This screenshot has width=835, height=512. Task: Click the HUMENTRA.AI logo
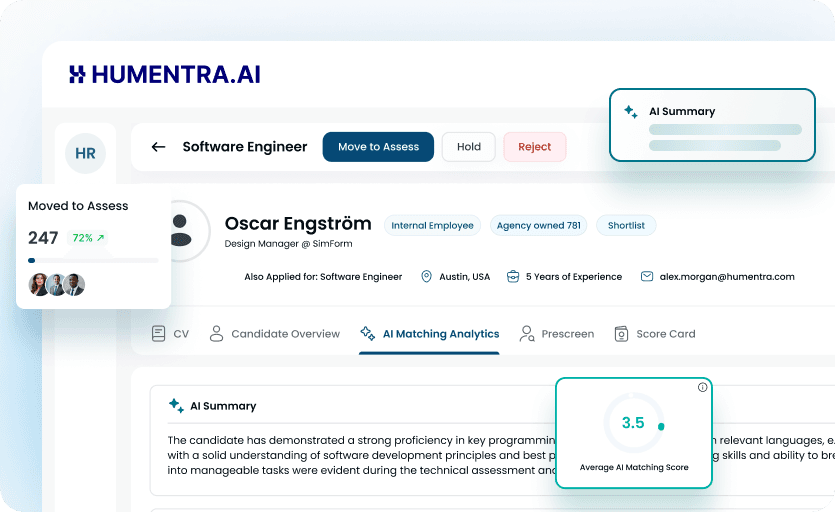point(165,75)
